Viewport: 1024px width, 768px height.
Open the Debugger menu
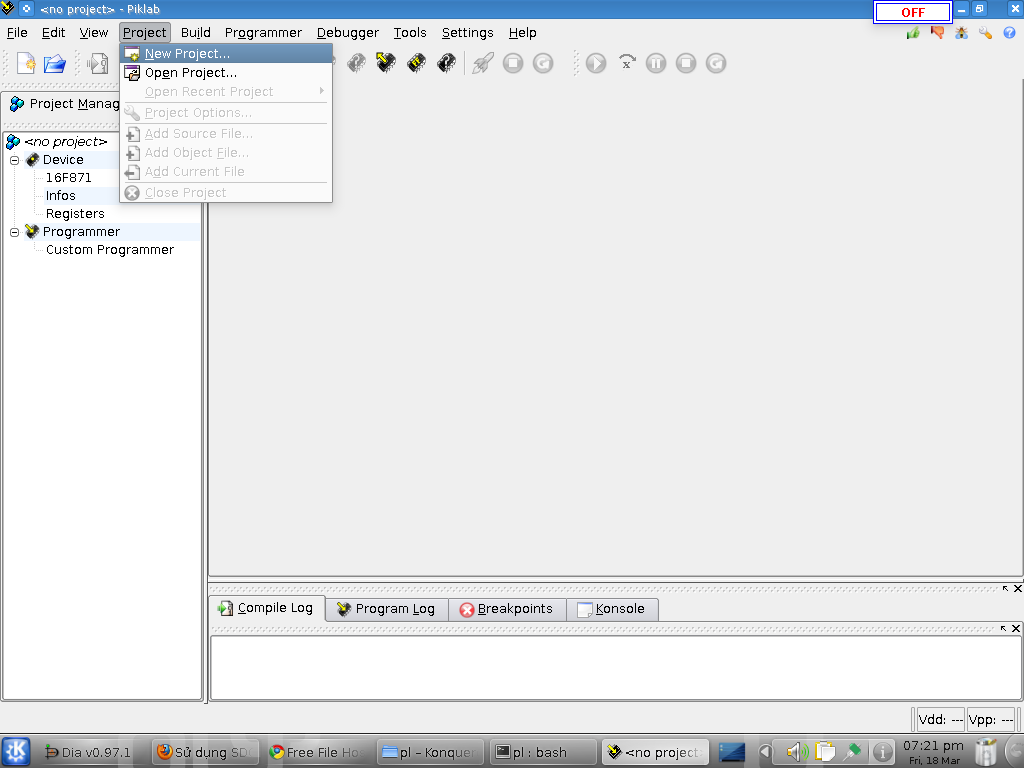pos(347,33)
